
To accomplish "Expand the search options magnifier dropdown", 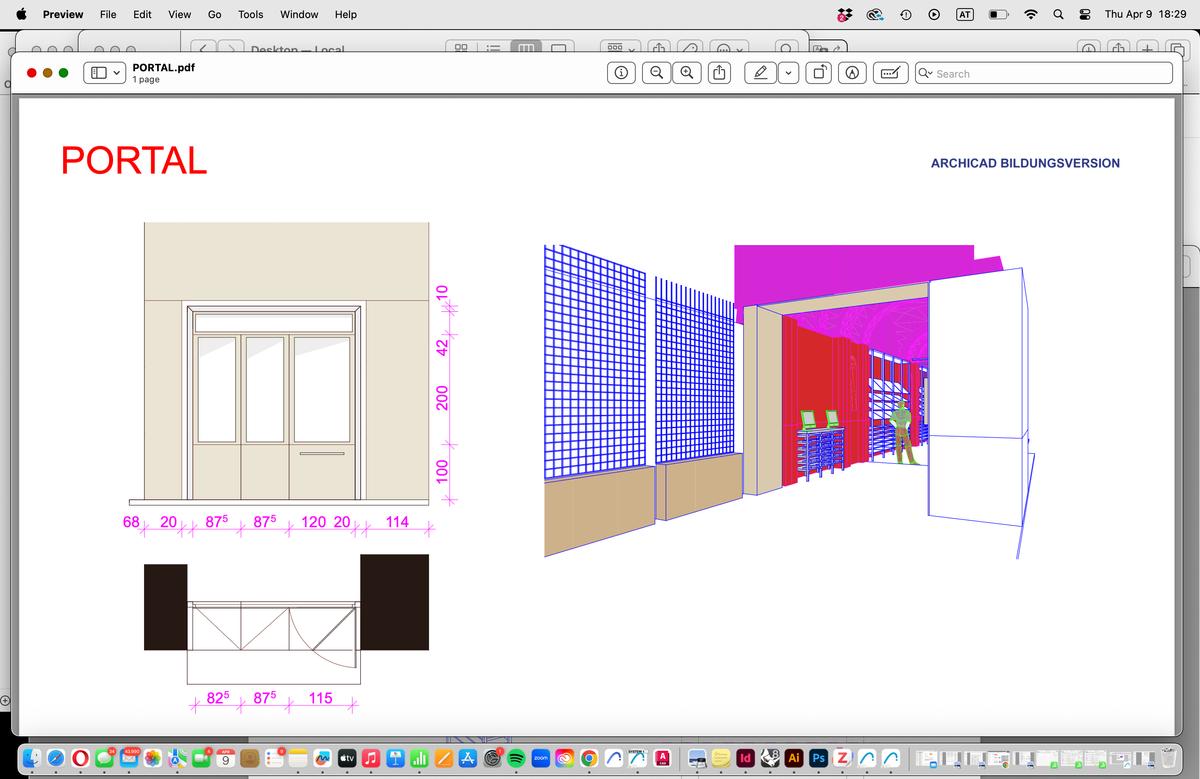I will point(925,73).
